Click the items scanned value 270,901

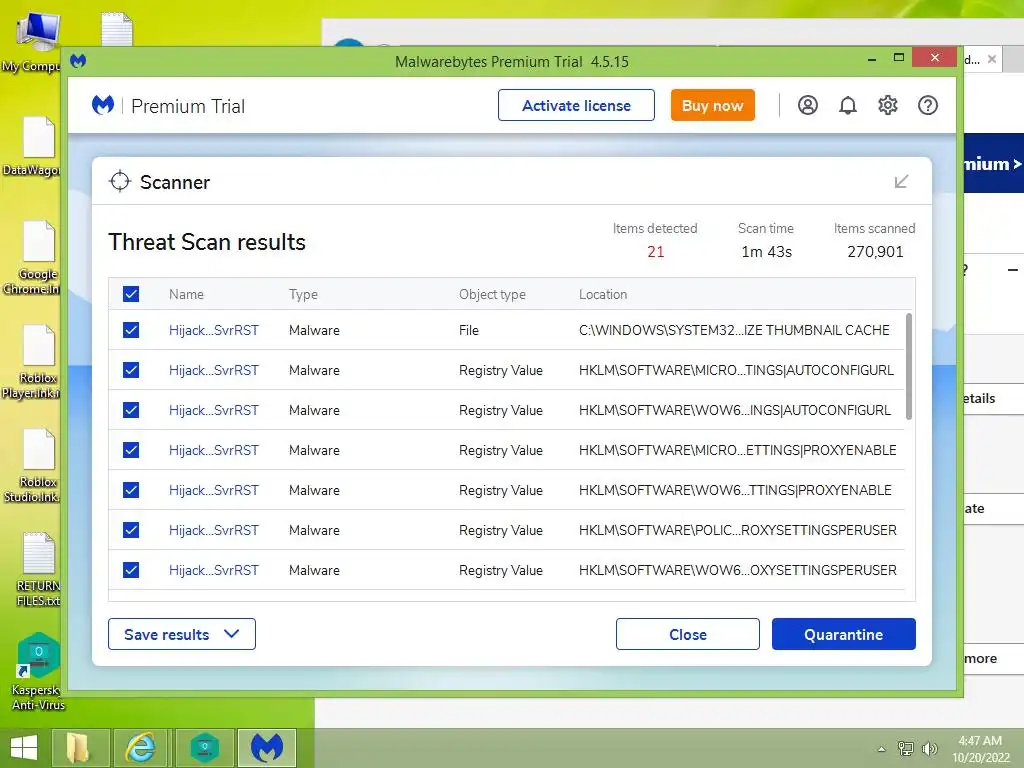tap(875, 252)
